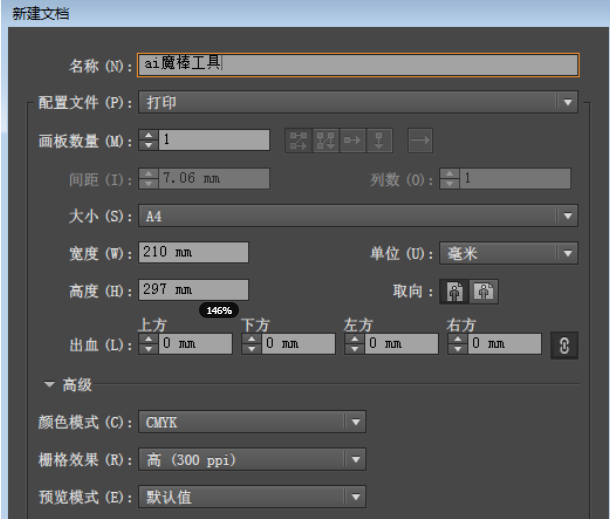Click the 画板数量 artboard count field
This screenshot has height=519, width=610.
tap(214, 140)
